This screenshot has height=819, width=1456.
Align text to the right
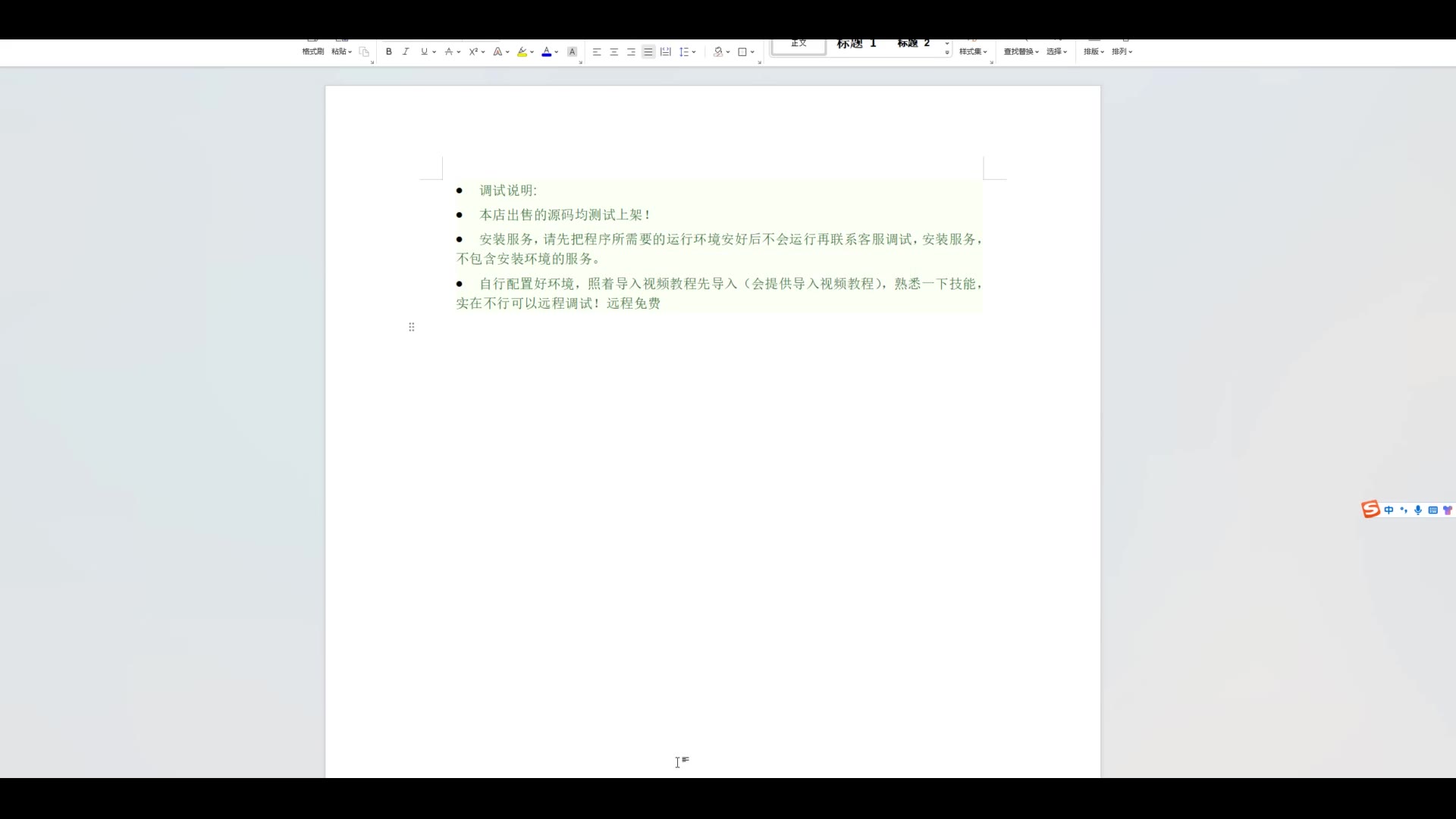coord(631,52)
